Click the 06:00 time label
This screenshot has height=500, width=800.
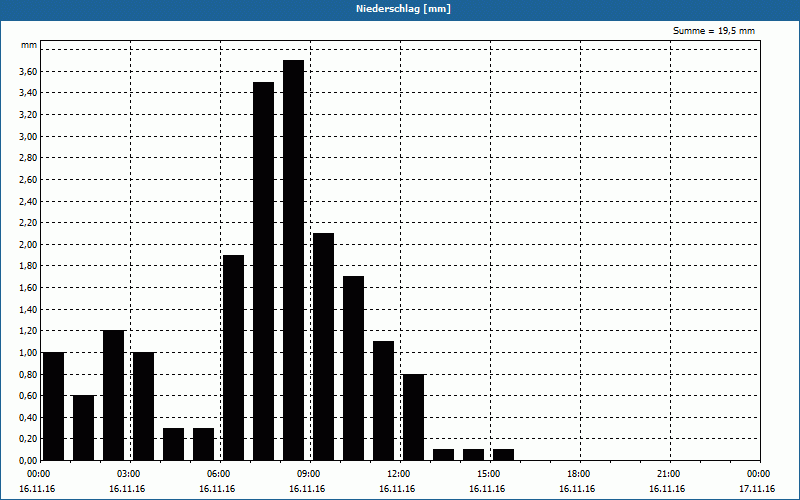219,474
